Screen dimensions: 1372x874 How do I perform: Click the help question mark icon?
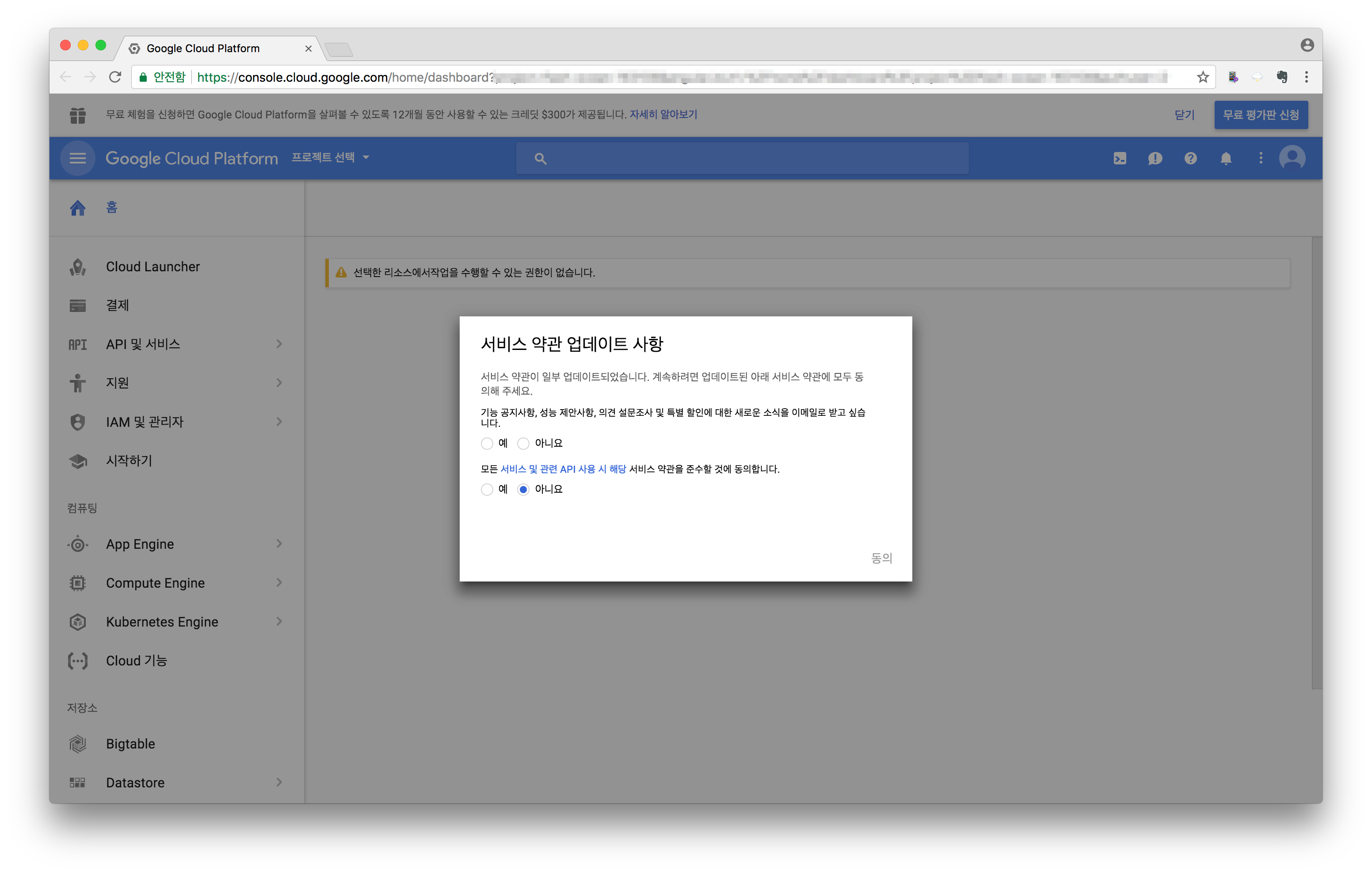click(1190, 158)
